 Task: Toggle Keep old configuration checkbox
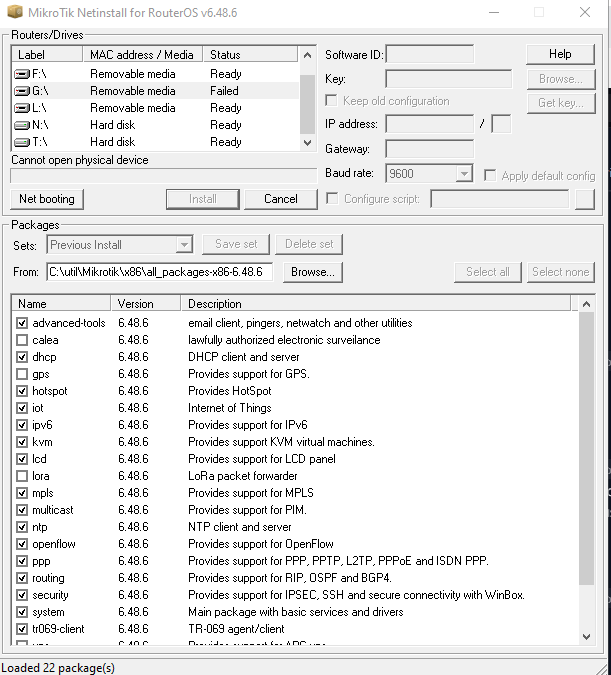click(x=332, y=101)
